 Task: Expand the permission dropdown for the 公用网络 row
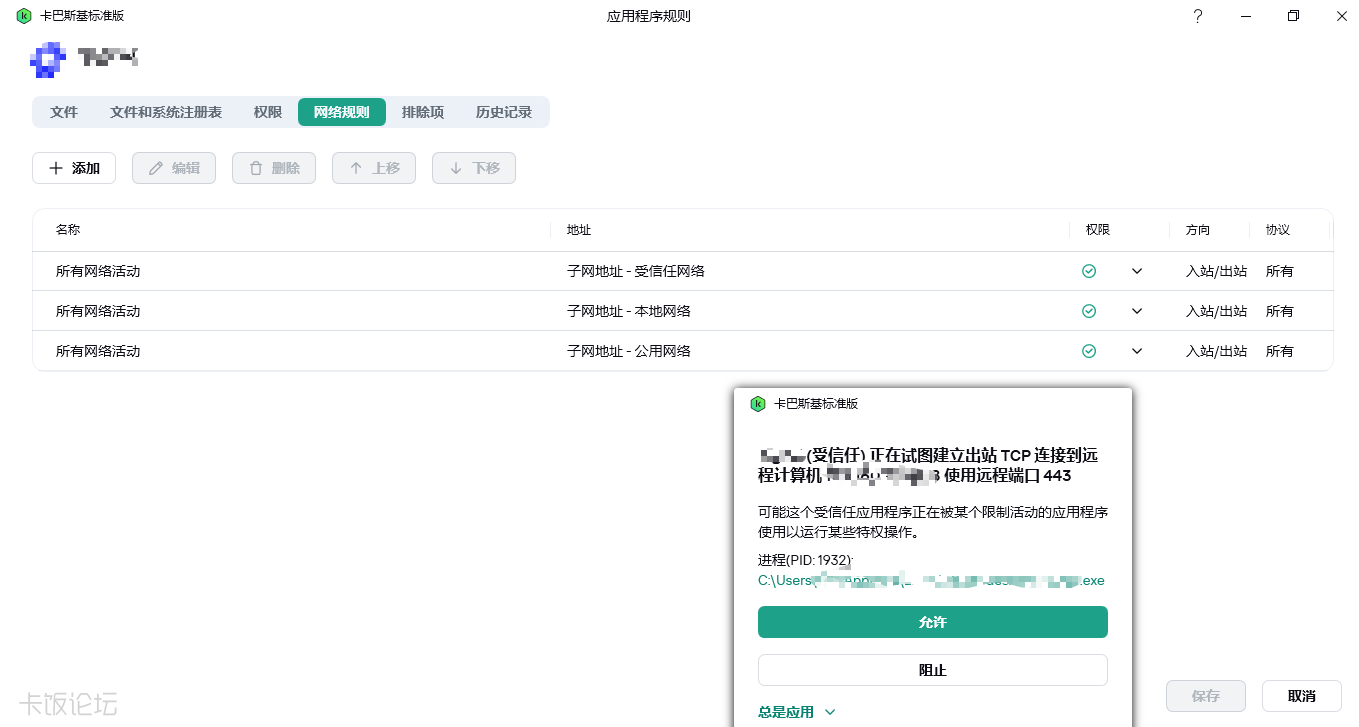tap(1137, 351)
